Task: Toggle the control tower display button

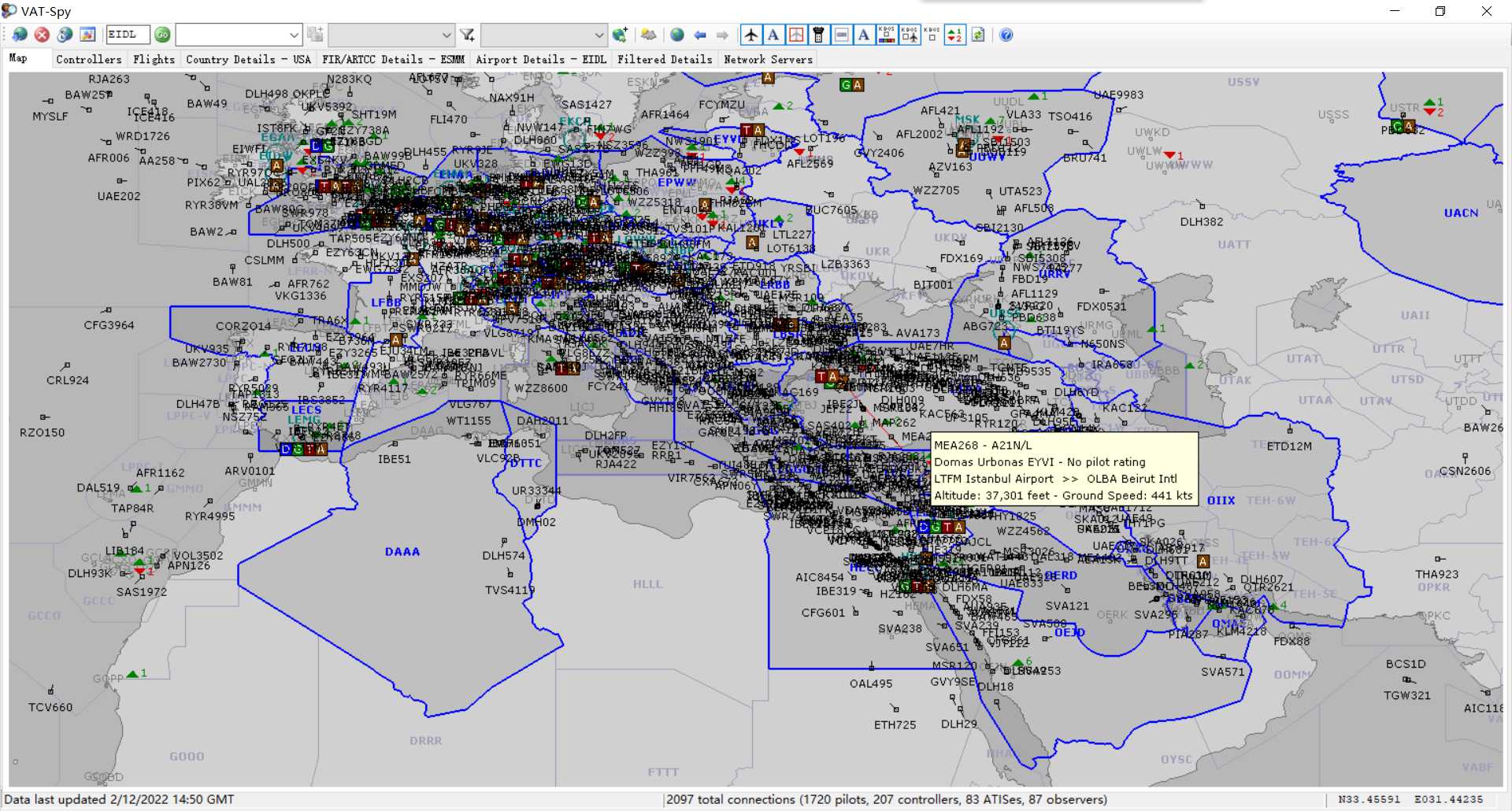Action: [819, 35]
